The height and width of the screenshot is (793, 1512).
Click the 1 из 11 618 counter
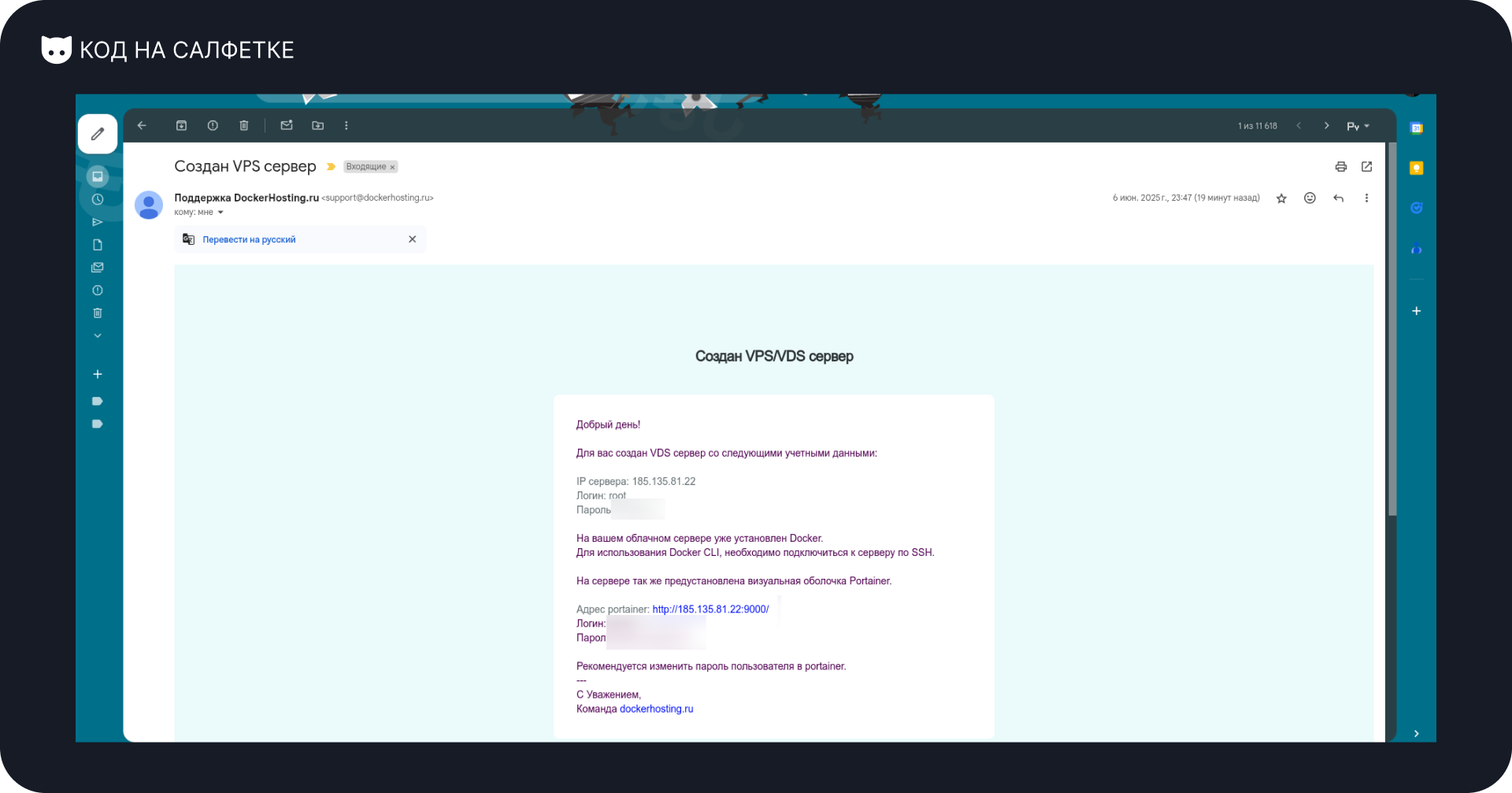tap(1257, 126)
